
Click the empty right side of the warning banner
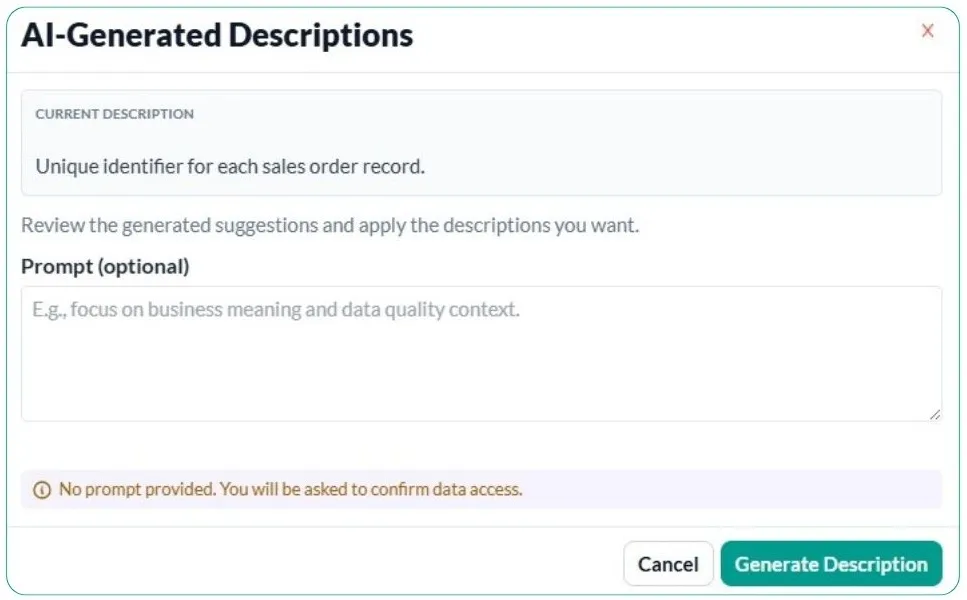click(x=750, y=490)
